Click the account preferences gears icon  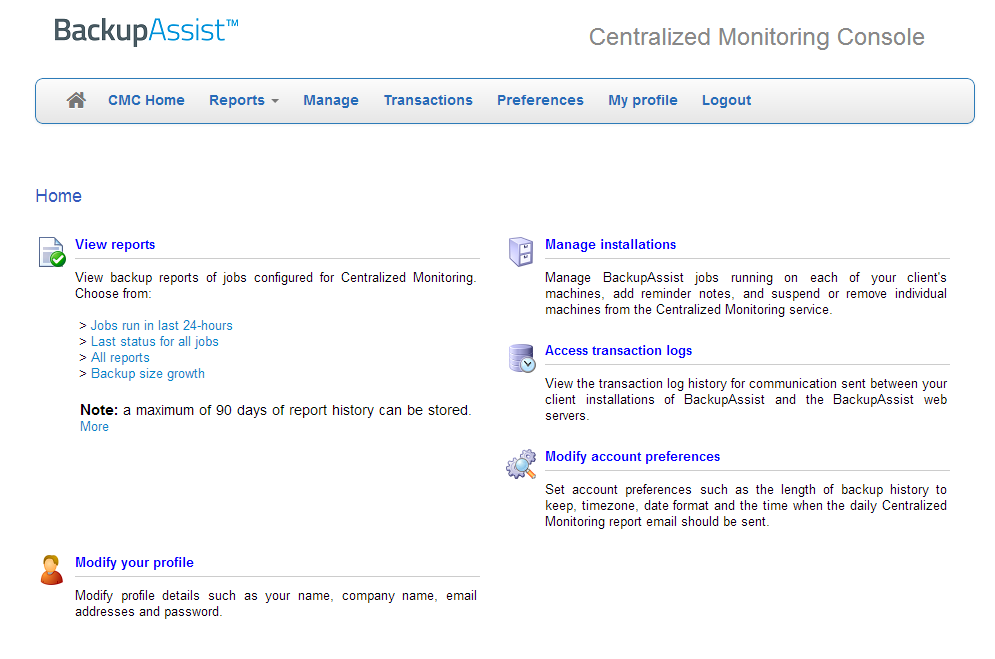pyautogui.click(x=521, y=464)
